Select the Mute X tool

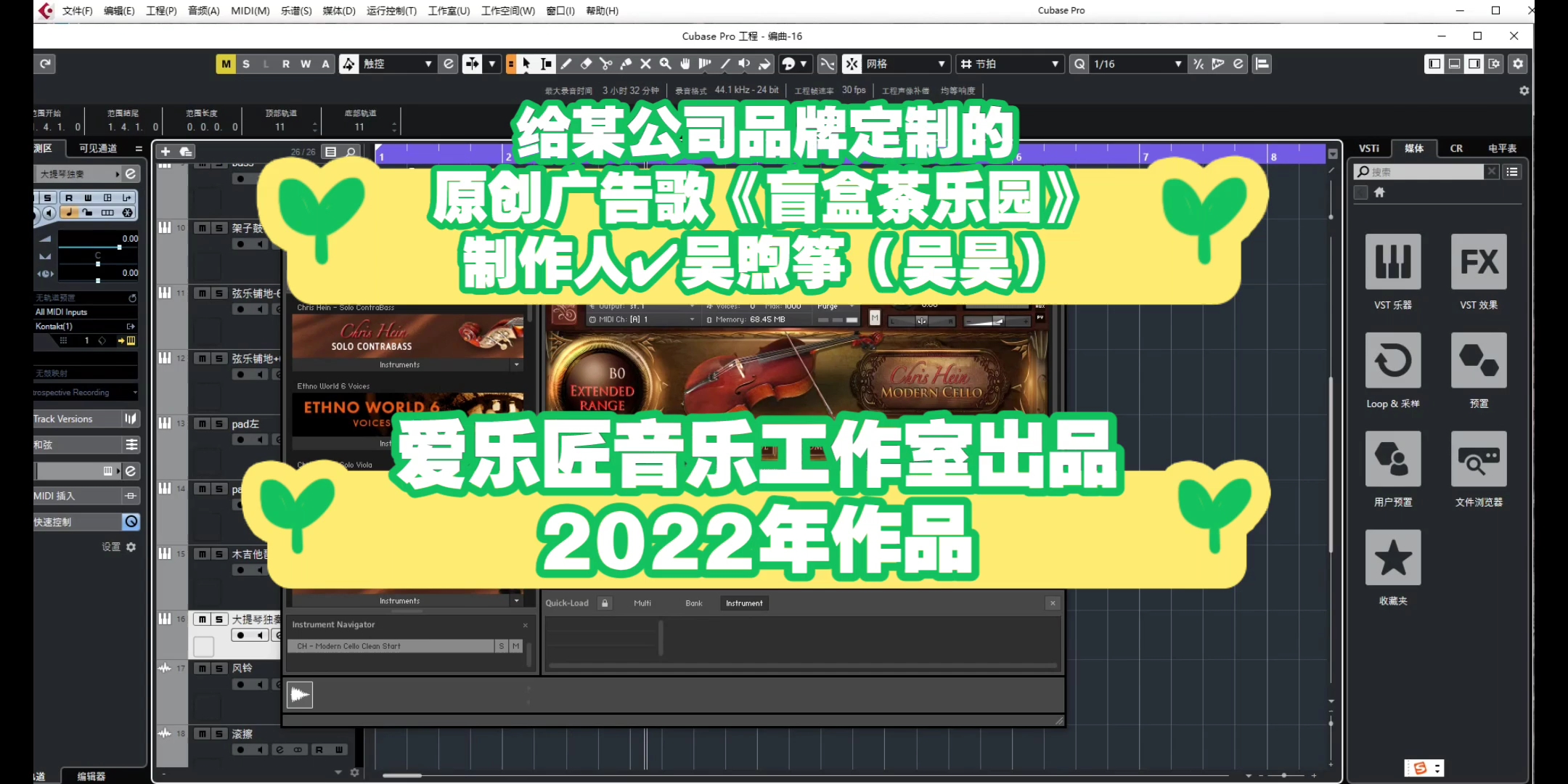[x=645, y=64]
